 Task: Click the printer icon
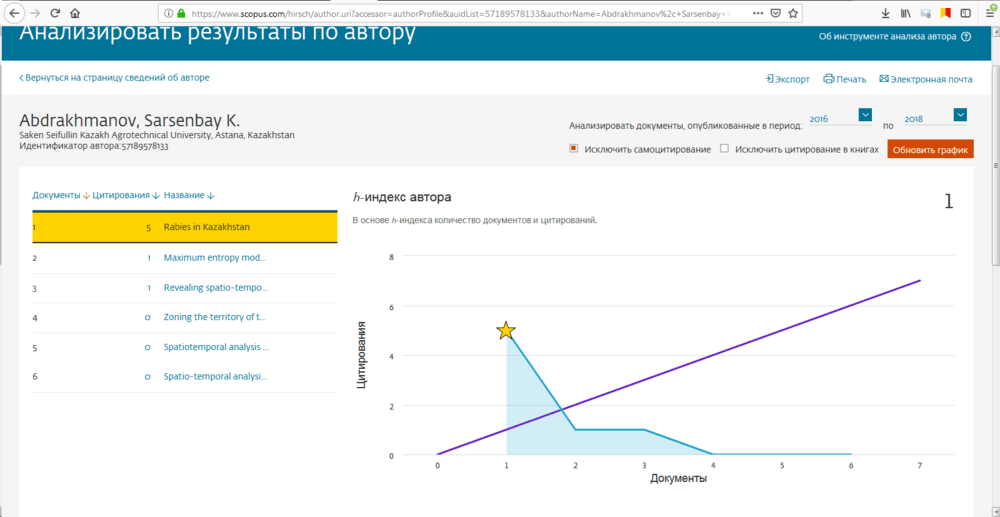828,79
